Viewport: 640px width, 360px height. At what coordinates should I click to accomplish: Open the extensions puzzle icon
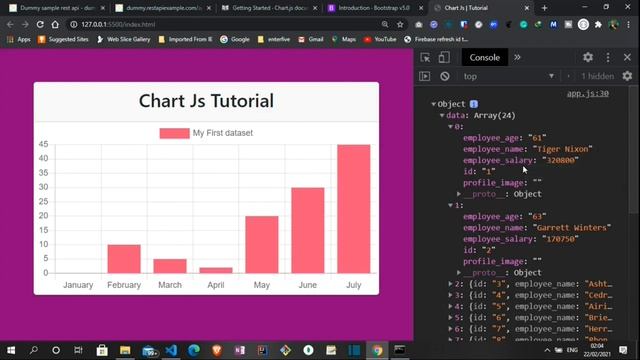tap(598, 24)
